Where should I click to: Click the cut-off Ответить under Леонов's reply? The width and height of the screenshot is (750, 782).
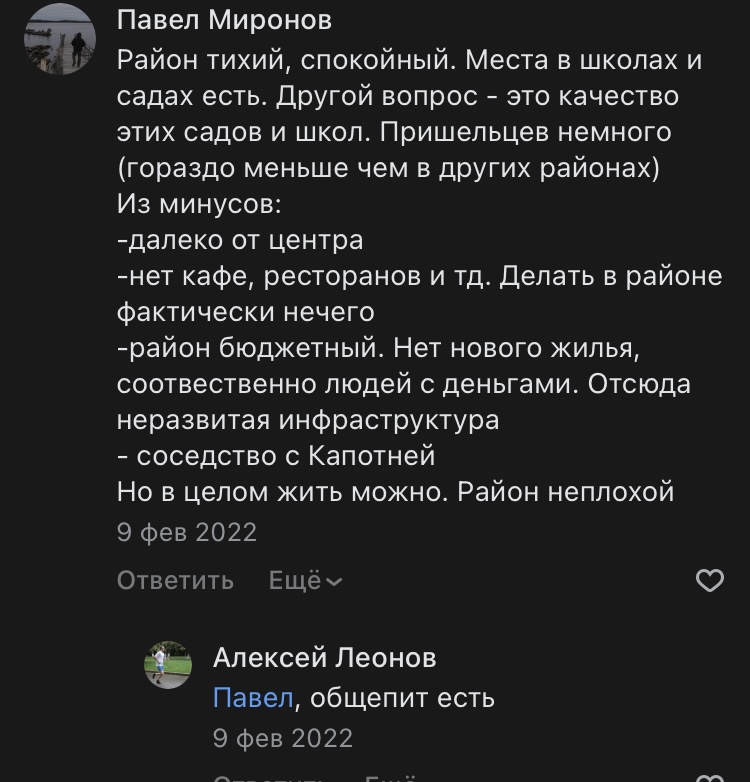coord(270,778)
